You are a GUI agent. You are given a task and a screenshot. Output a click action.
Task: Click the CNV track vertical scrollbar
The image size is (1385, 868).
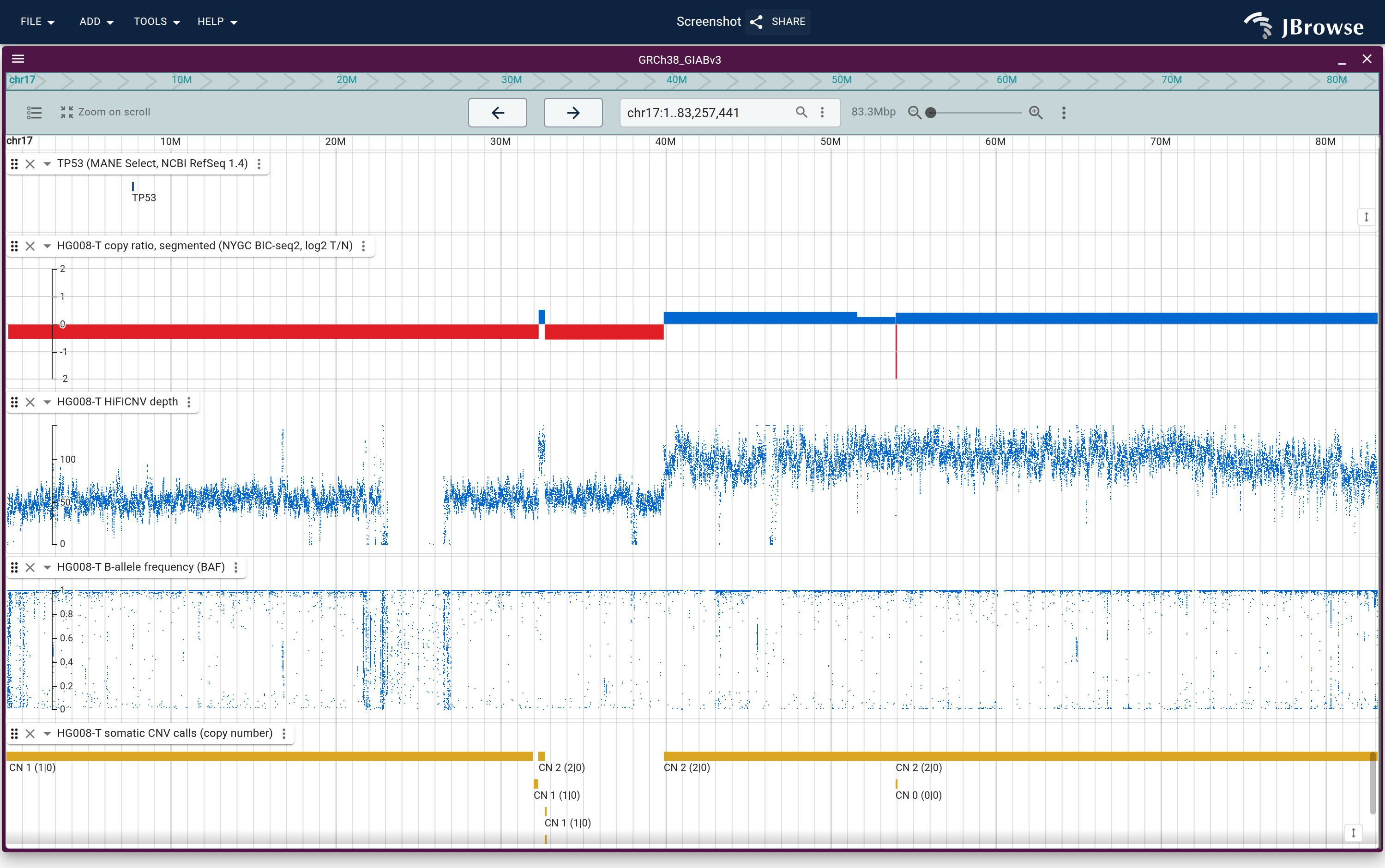[x=1373, y=783]
